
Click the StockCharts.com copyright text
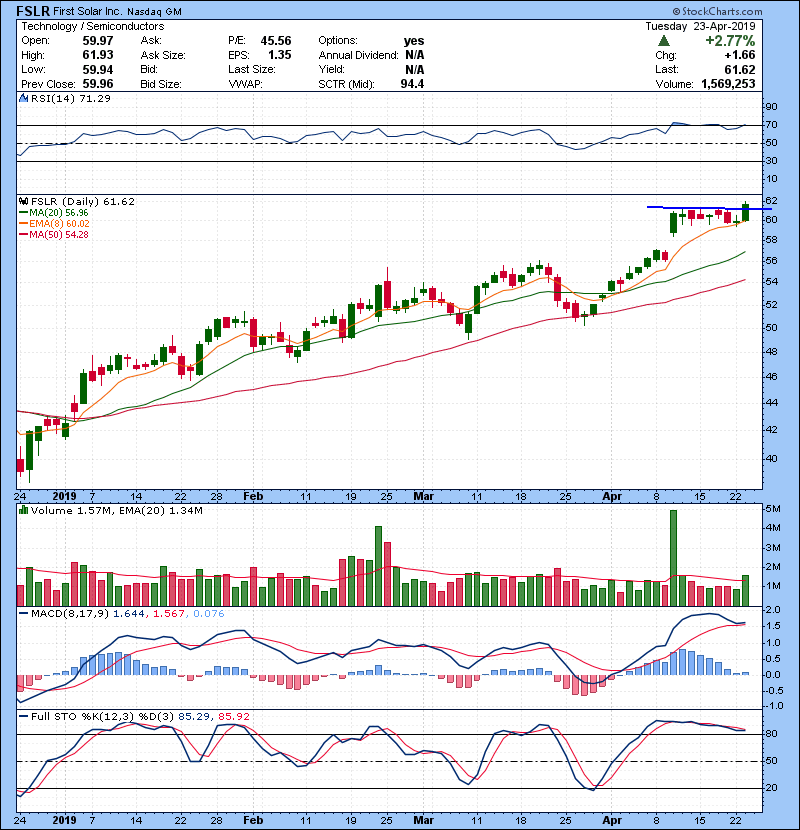tap(717, 11)
